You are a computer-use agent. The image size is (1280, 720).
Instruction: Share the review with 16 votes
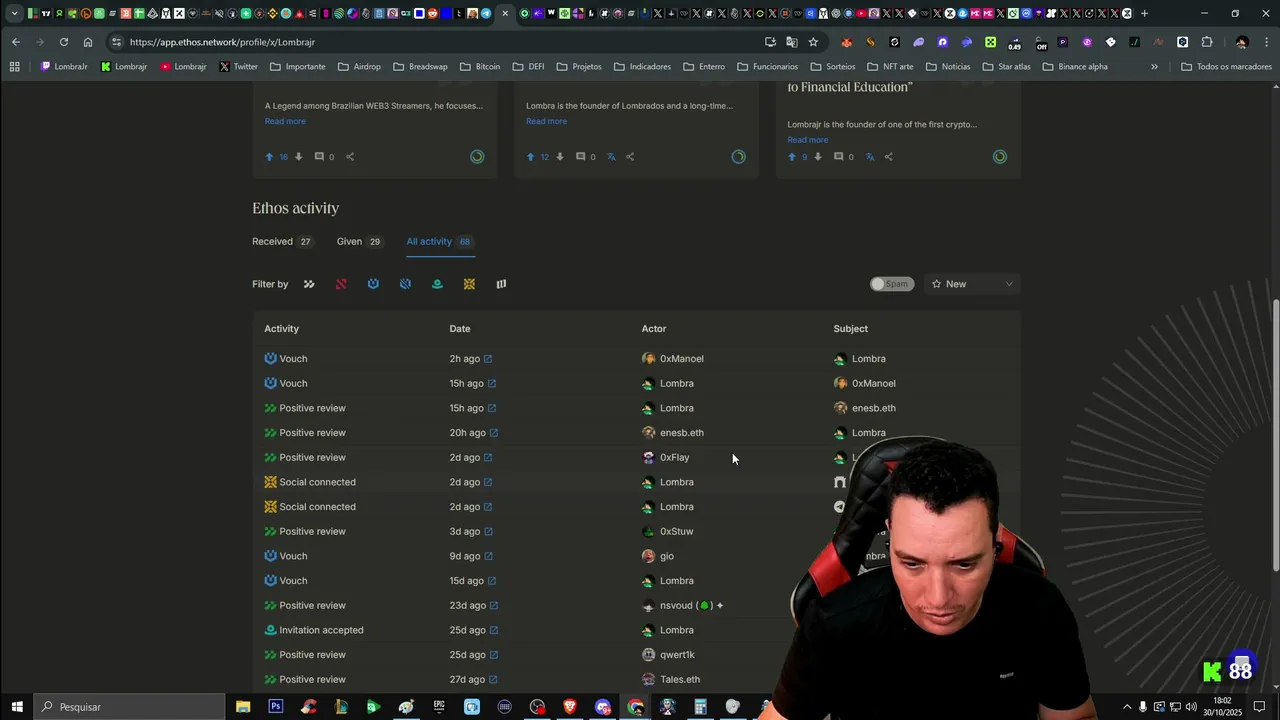pyautogui.click(x=350, y=157)
